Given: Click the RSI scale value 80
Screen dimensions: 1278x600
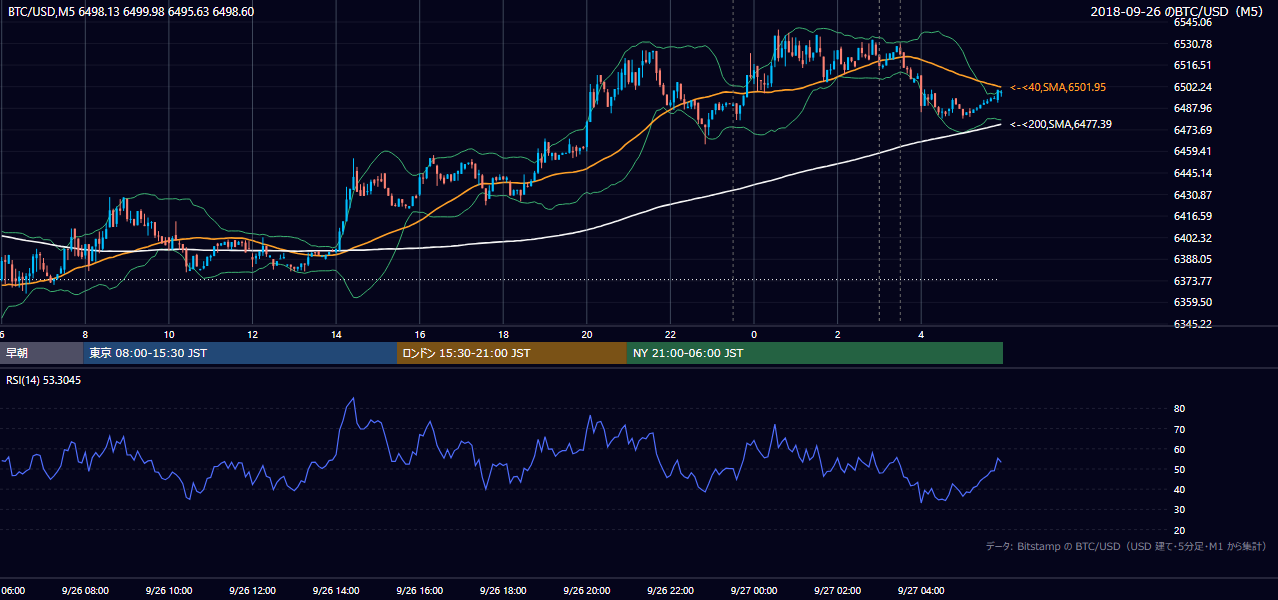Looking at the screenshot, I should [x=1180, y=409].
